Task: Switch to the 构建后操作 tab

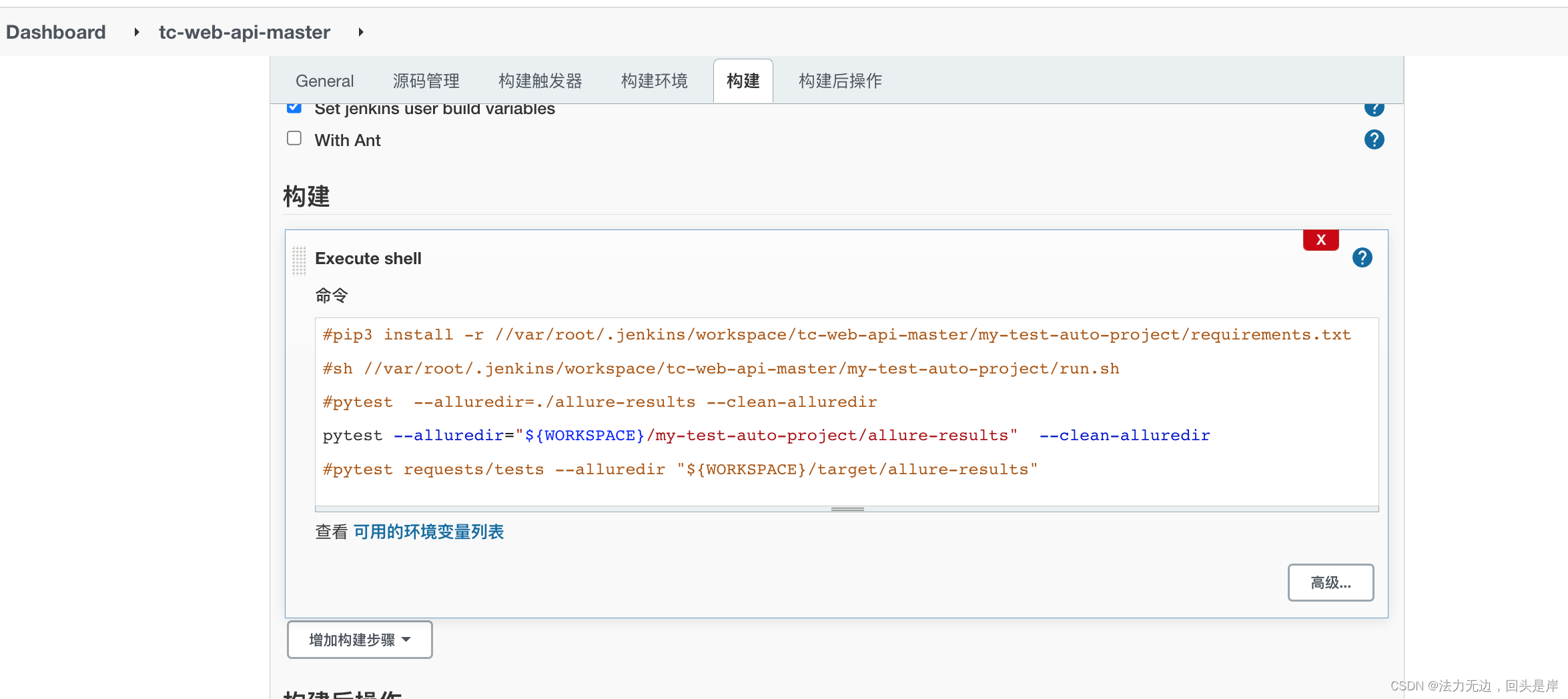Action: 840,81
